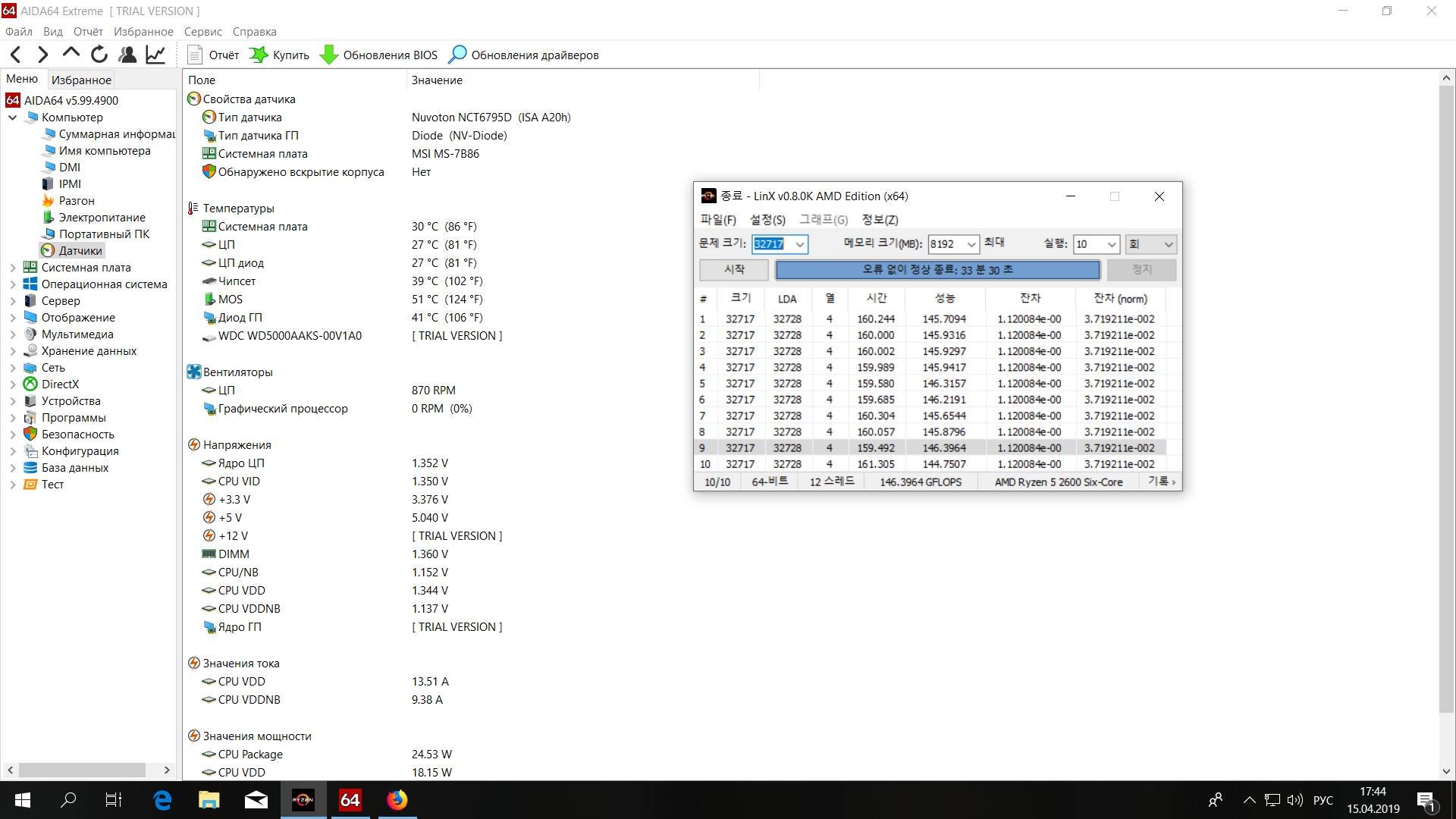The width and height of the screenshot is (1456, 819).
Task: Select the Разгон tree item
Action: pyautogui.click(x=77, y=201)
